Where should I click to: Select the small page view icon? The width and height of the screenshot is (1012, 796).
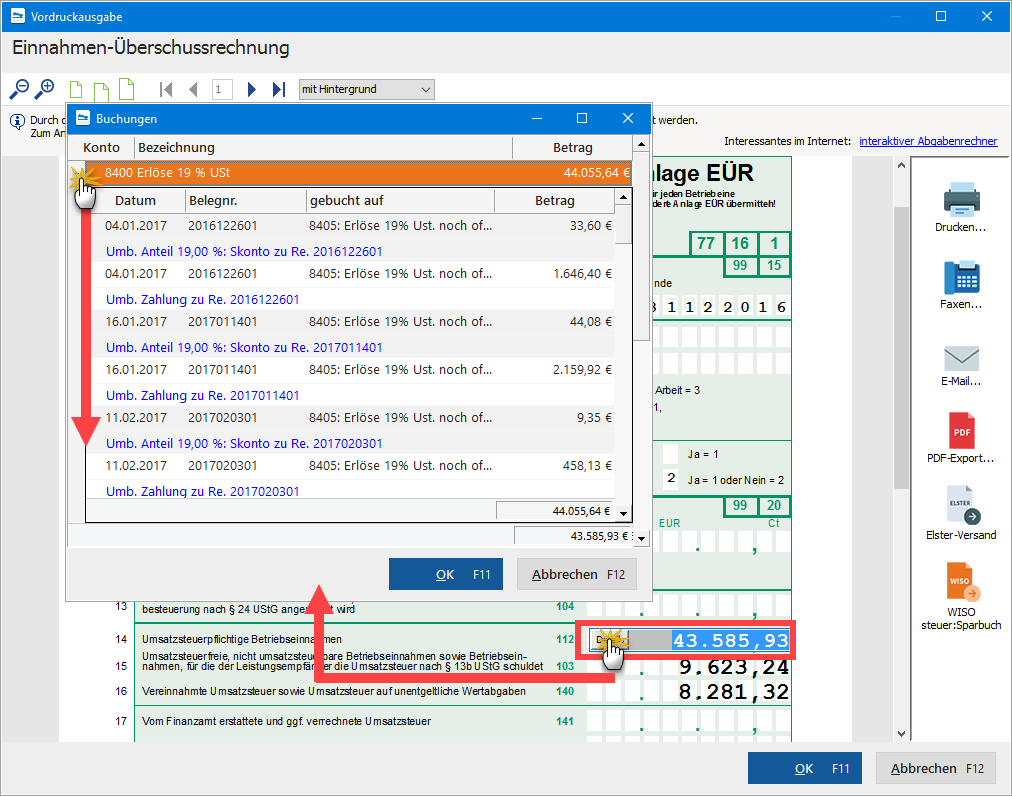tap(76, 90)
